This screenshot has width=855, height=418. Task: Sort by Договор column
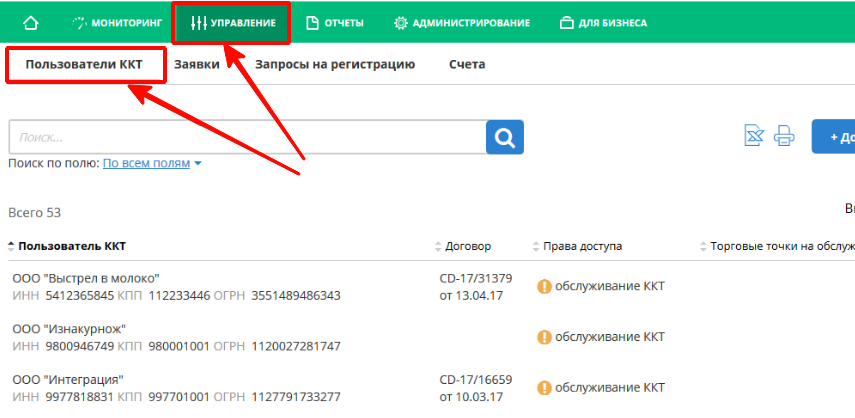(463, 246)
